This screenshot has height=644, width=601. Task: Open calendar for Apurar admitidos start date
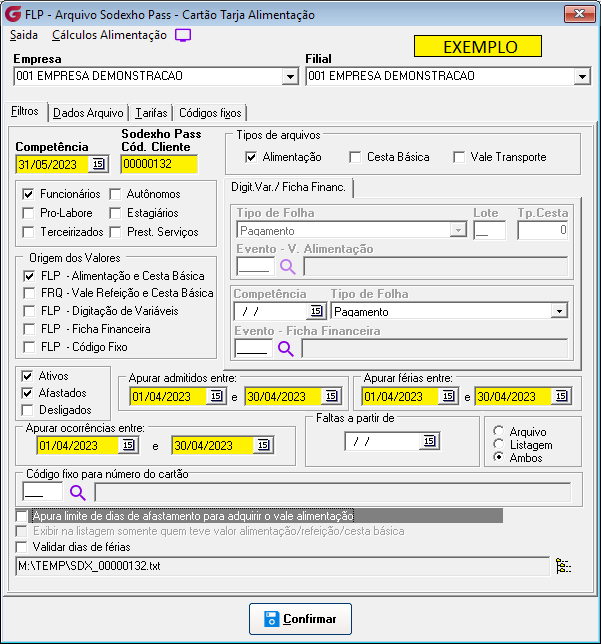(x=216, y=396)
